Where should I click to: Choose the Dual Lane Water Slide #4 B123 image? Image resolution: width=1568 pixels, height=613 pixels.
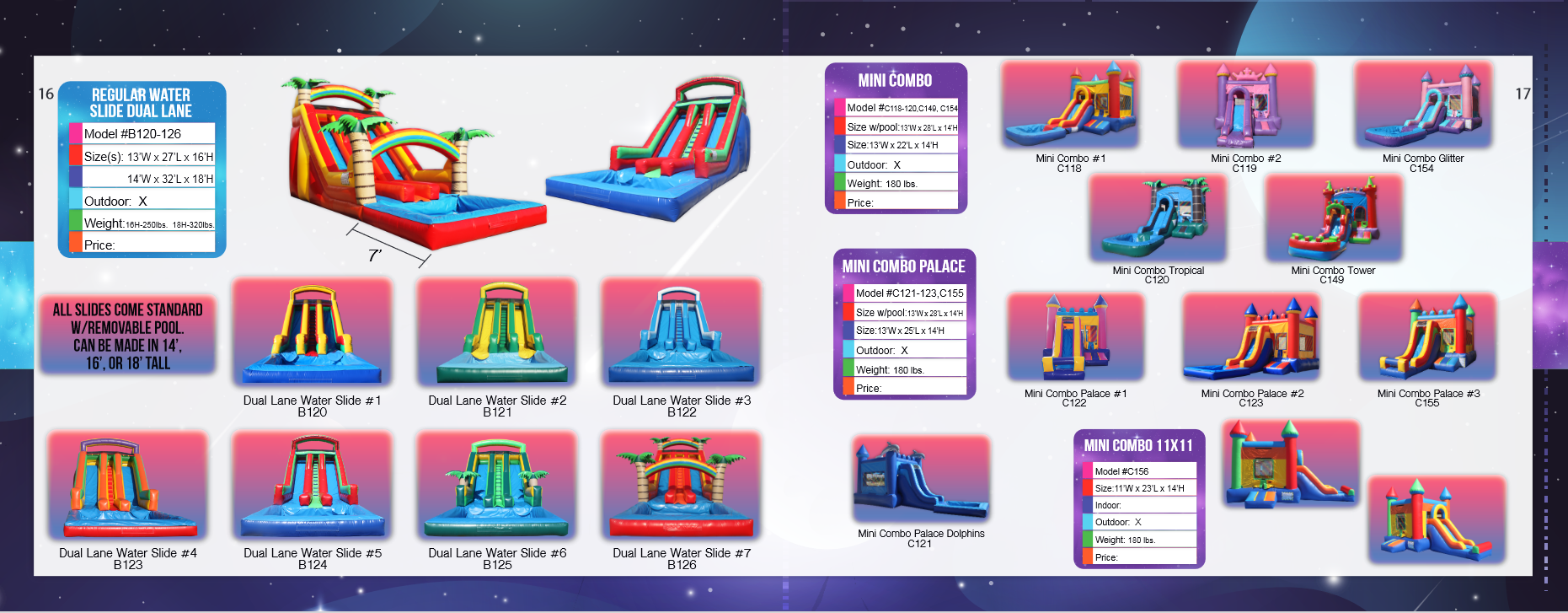coord(128,486)
